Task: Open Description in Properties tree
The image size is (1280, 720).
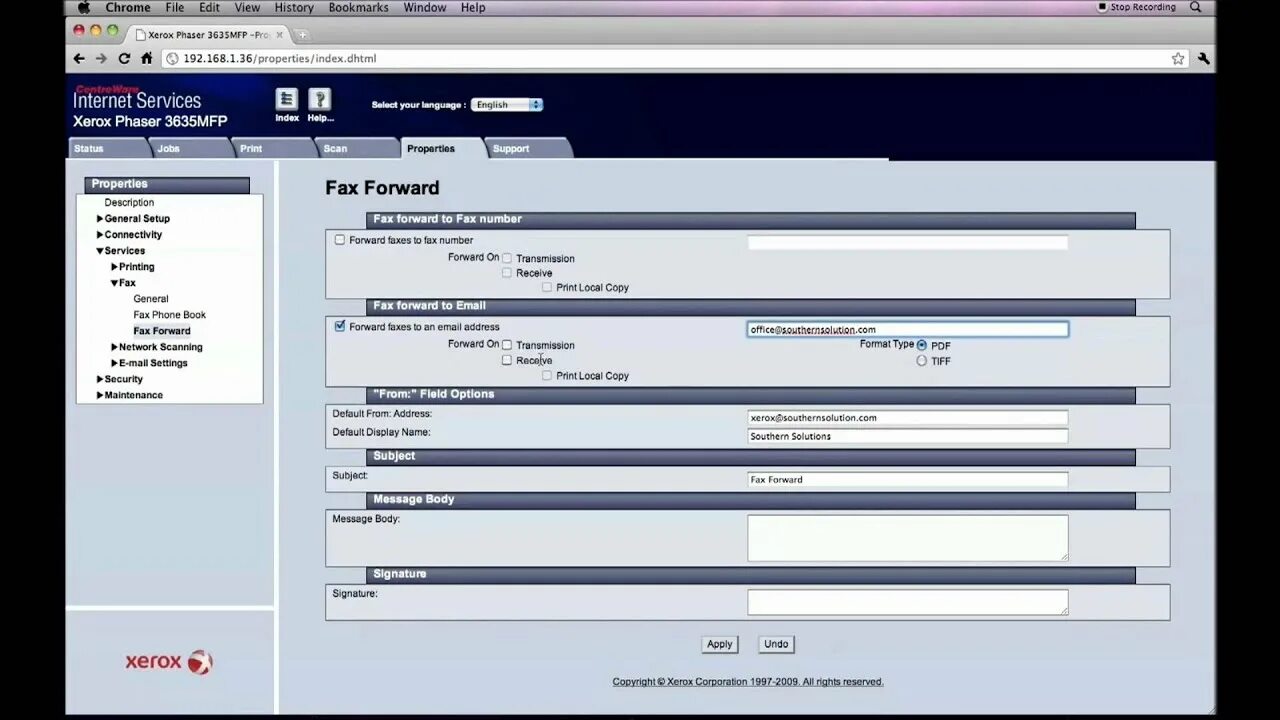Action: pyautogui.click(x=129, y=203)
